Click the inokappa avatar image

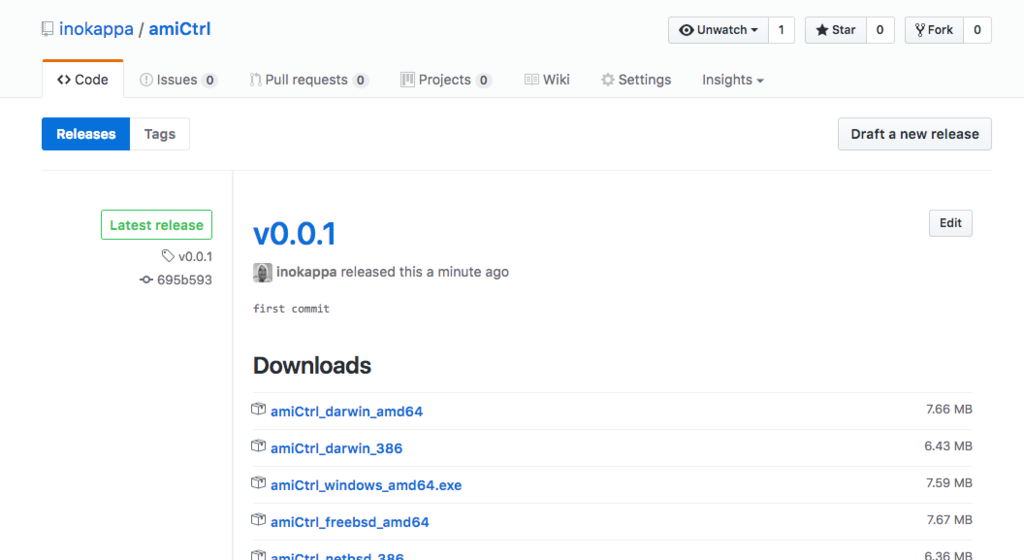(x=263, y=272)
